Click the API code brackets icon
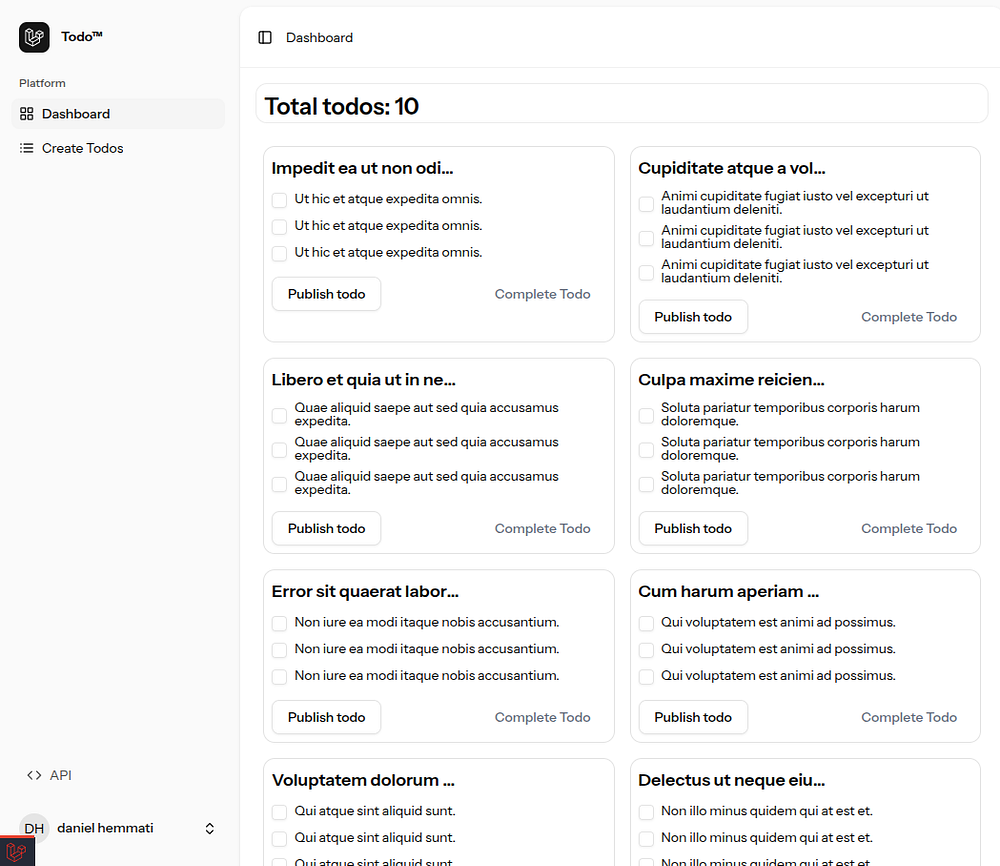1000x866 pixels. click(34, 775)
